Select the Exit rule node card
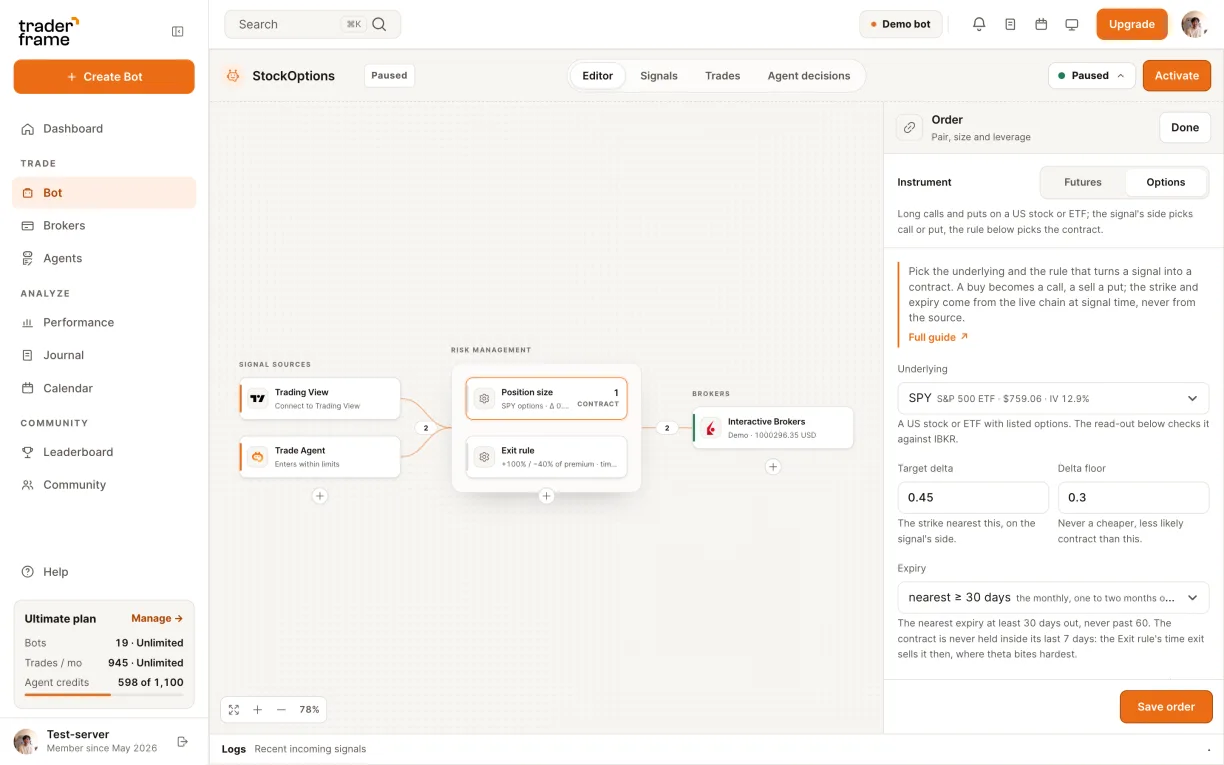This screenshot has width=1224, height=765. 546,456
